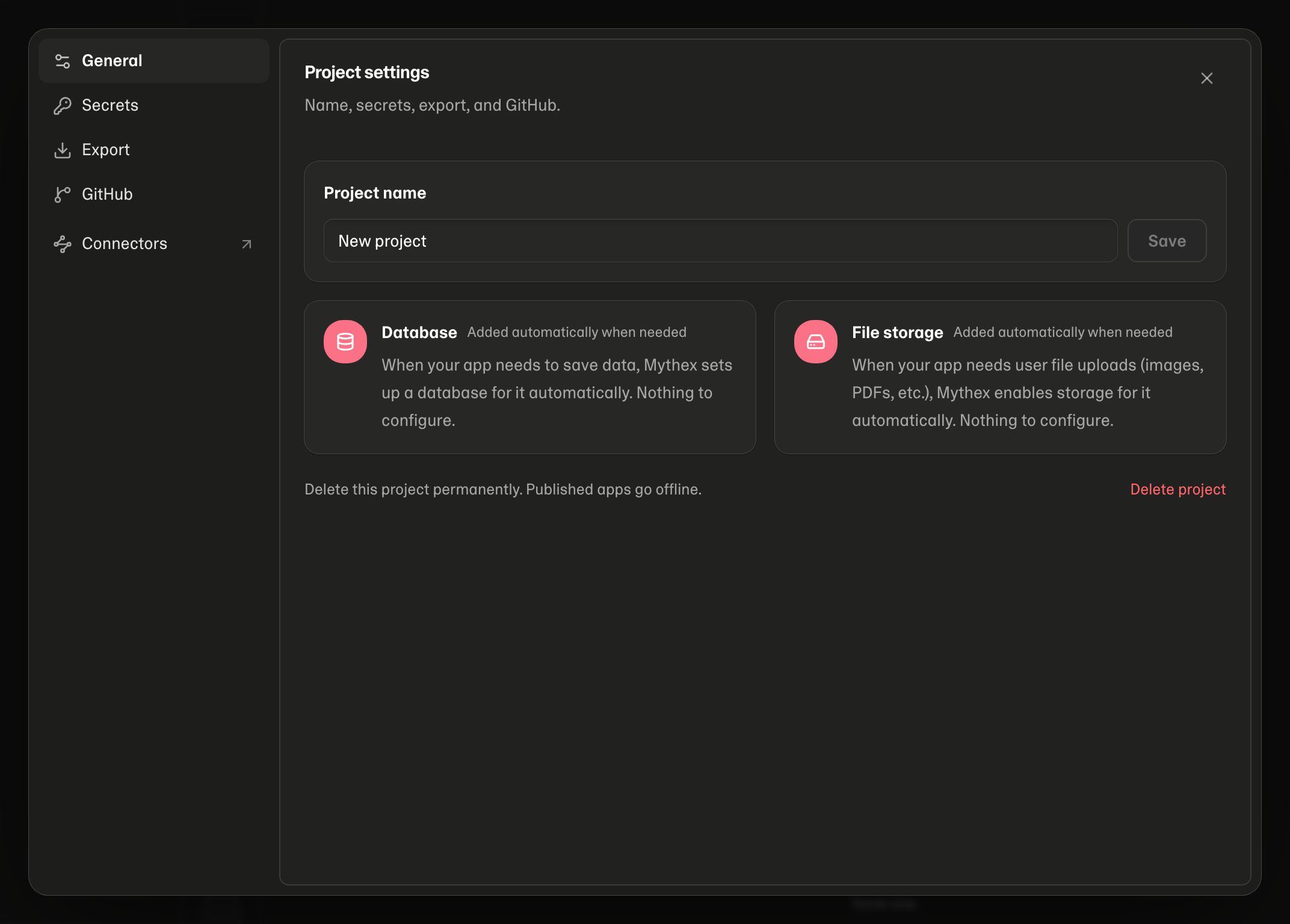
Task: Click 'Delete this project permanently' warning text
Action: pyautogui.click(x=503, y=489)
